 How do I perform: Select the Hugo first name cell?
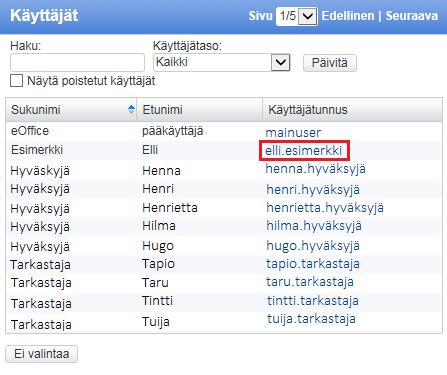coord(158,246)
